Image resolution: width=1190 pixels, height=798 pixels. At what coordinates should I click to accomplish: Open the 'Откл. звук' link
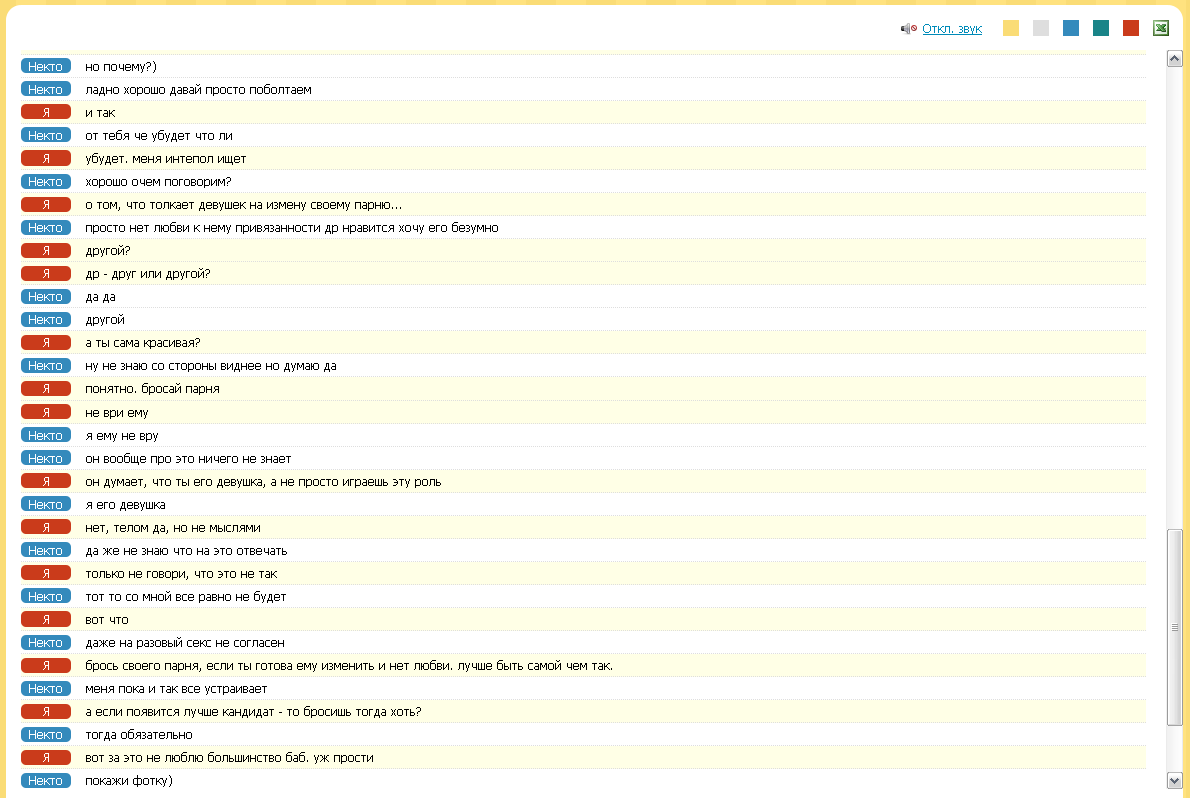[952, 29]
